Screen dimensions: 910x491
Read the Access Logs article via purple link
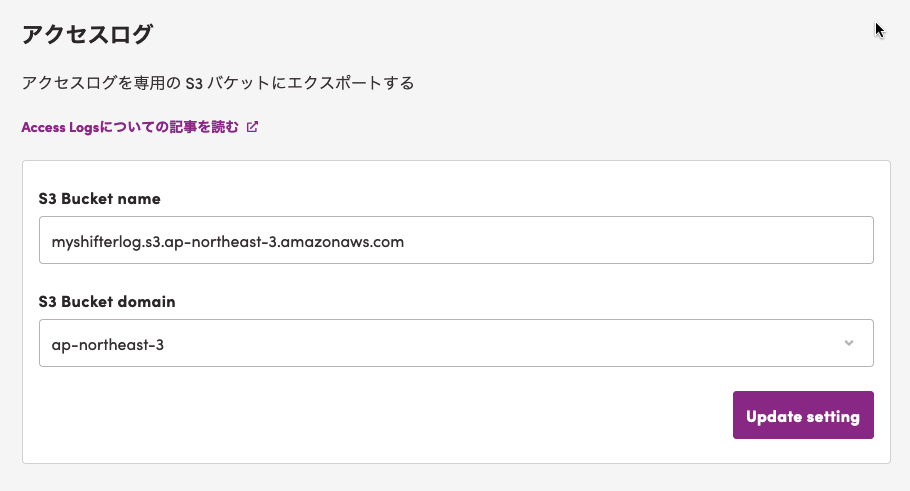tap(130, 127)
